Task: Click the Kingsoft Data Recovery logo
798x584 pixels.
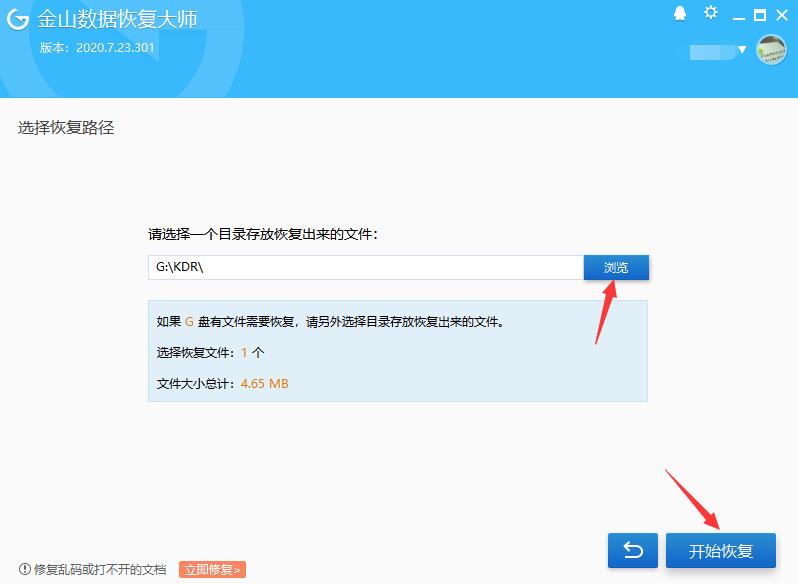Action: [x=17, y=19]
